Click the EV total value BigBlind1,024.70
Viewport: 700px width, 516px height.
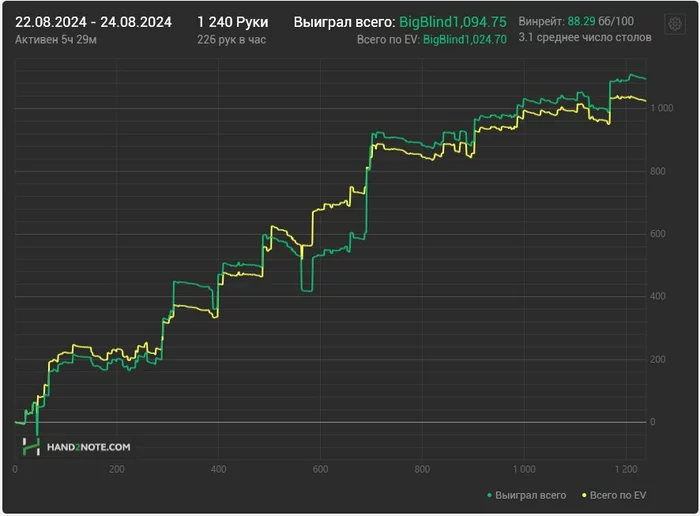(x=465, y=40)
